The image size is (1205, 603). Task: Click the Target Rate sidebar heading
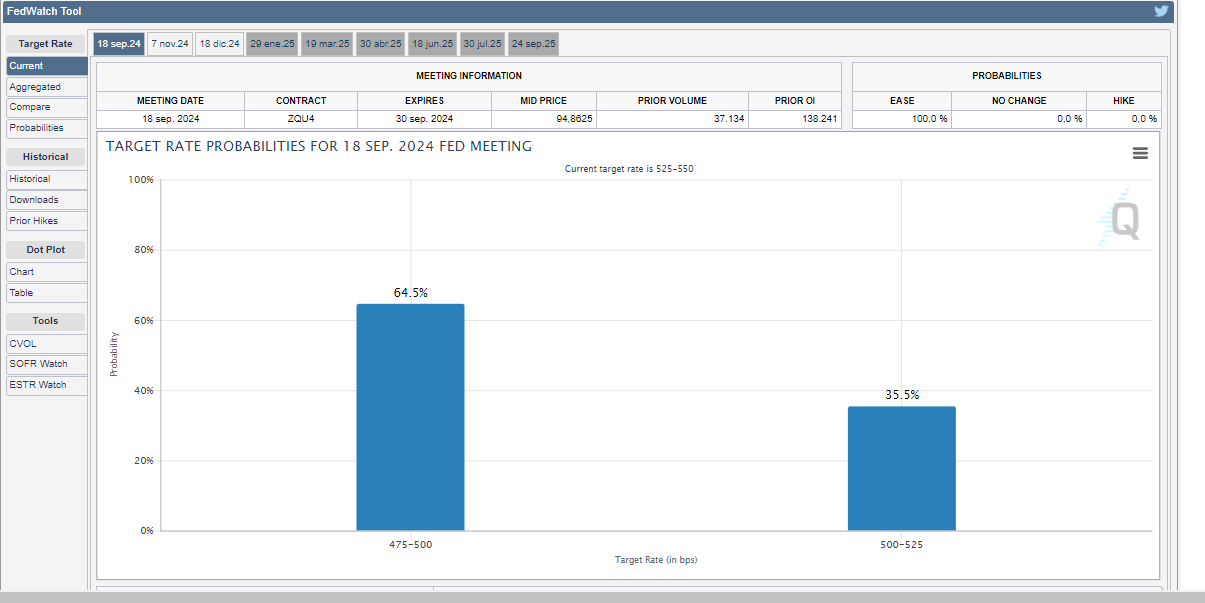pyautogui.click(x=46, y=44)
